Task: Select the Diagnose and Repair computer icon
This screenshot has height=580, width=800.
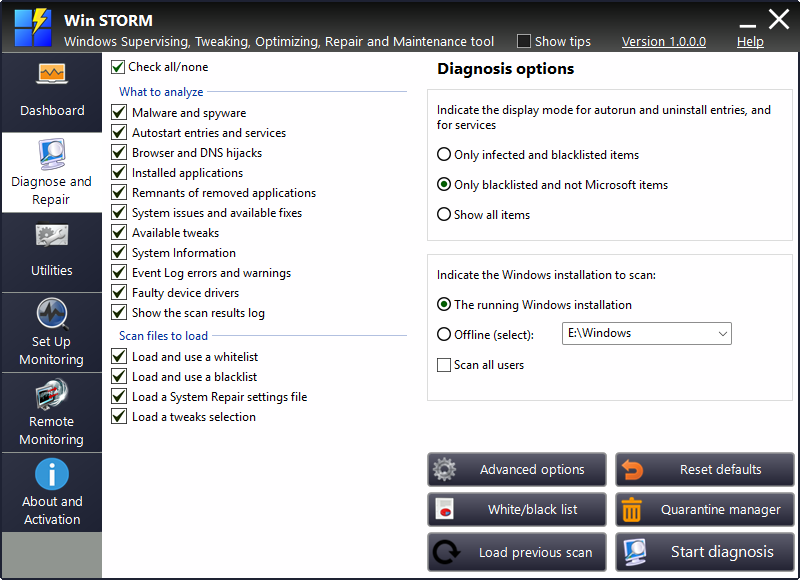Action: point(51,155)
